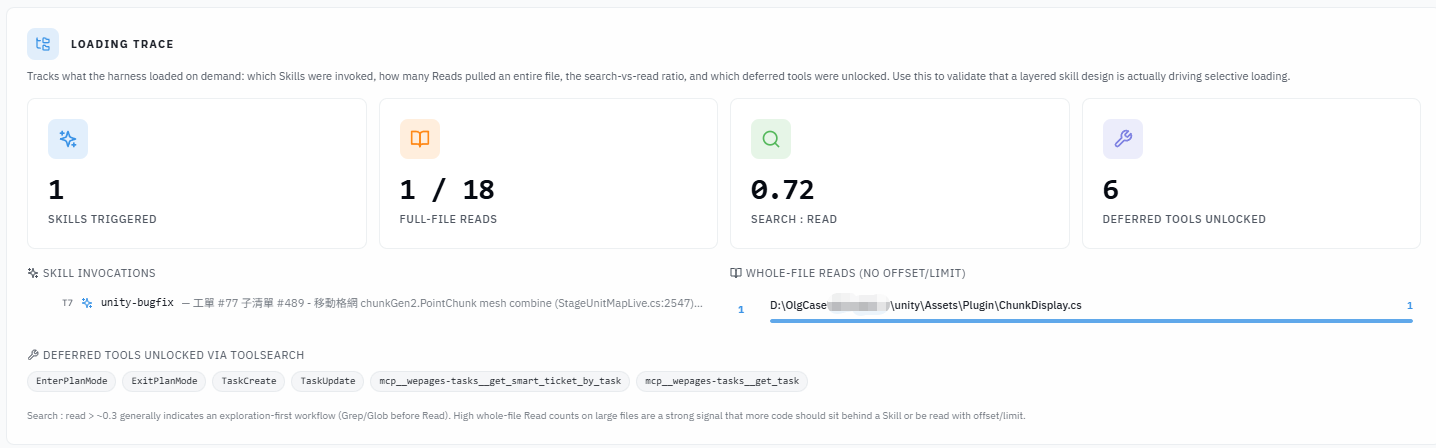Click the mcp__wepages-tasks__get_smart_ticket_by_task chip
Screen dimensions: 1436x448
point(500,381)
